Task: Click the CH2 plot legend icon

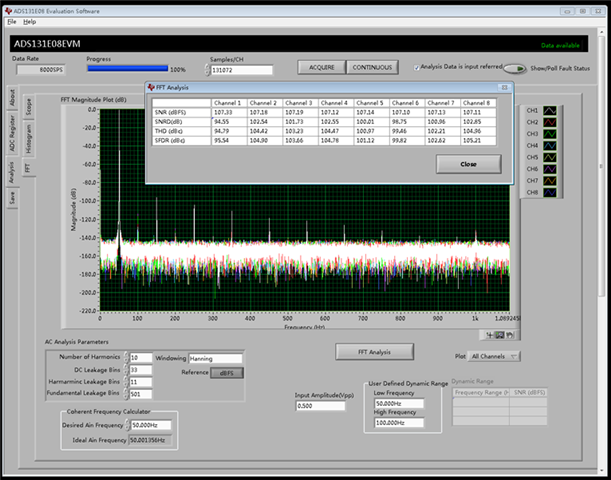Action: (x=550, y=122)
